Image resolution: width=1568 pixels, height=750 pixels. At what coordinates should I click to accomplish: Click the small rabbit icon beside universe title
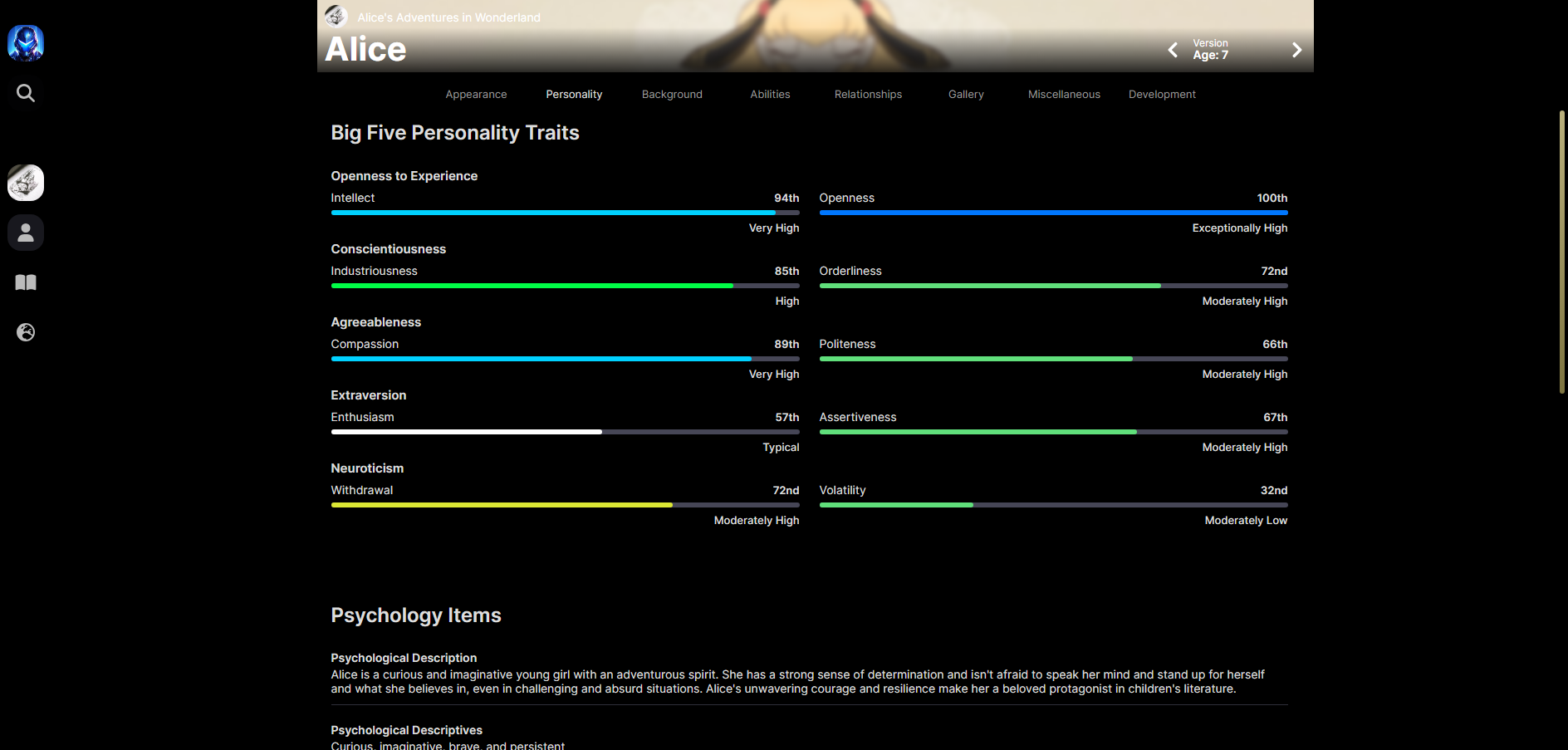[x=336, y=16]
